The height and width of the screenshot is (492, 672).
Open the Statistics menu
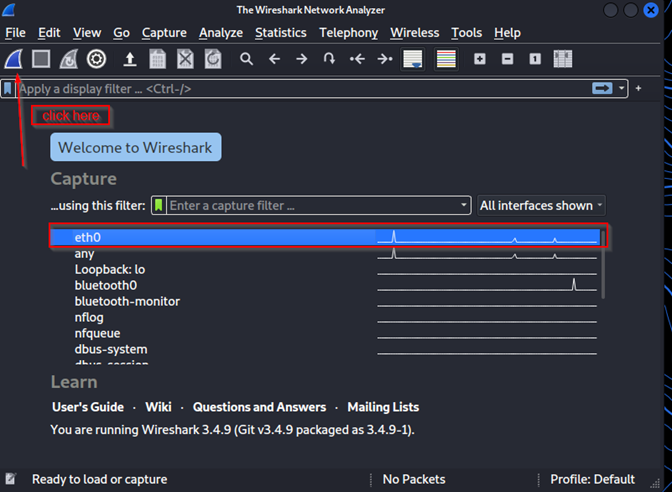coord(281,33)
